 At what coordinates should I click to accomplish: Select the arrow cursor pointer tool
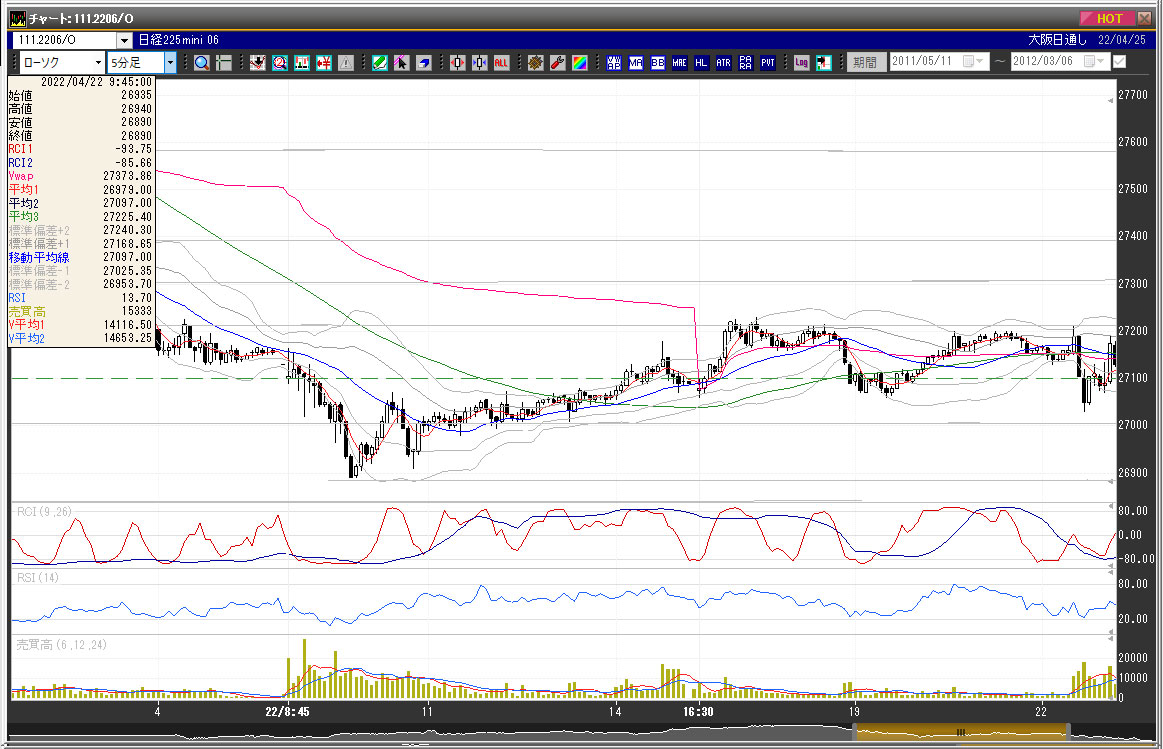pos(401,63)
